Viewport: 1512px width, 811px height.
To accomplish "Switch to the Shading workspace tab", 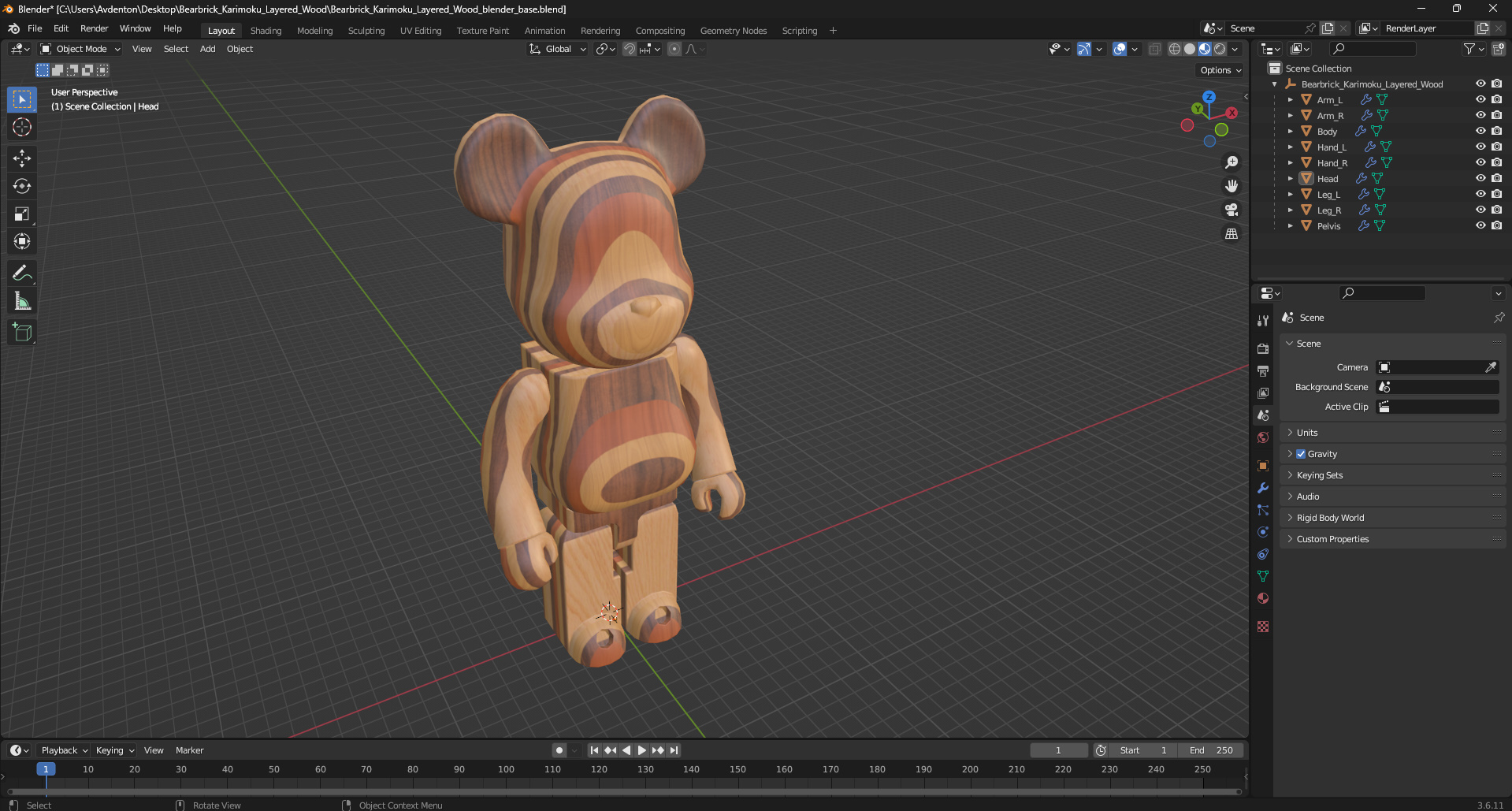I will tap(266, 31).
